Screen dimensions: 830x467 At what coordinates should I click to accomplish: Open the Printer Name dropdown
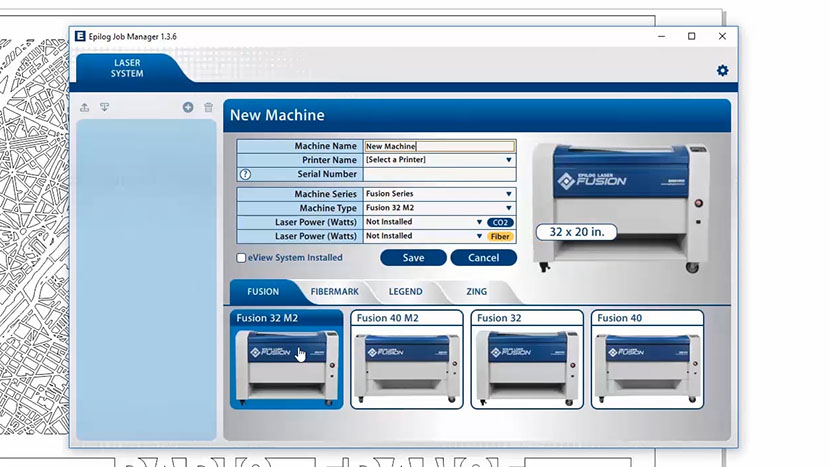(439, 160)
